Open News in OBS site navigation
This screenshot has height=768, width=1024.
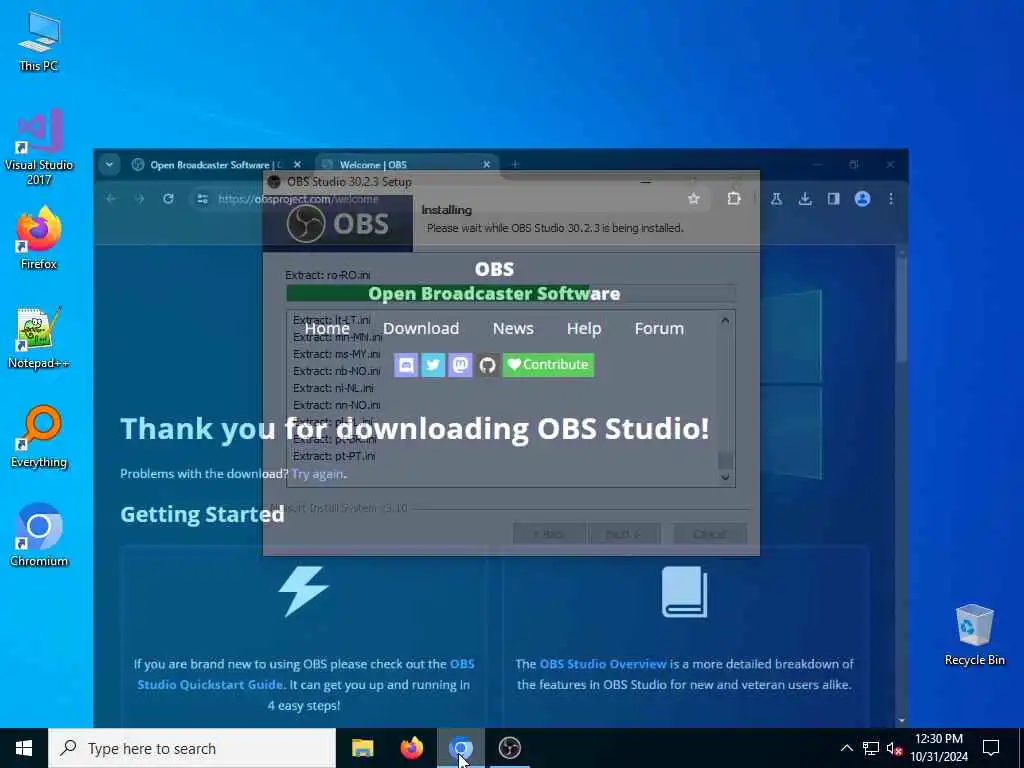(513, 328)
